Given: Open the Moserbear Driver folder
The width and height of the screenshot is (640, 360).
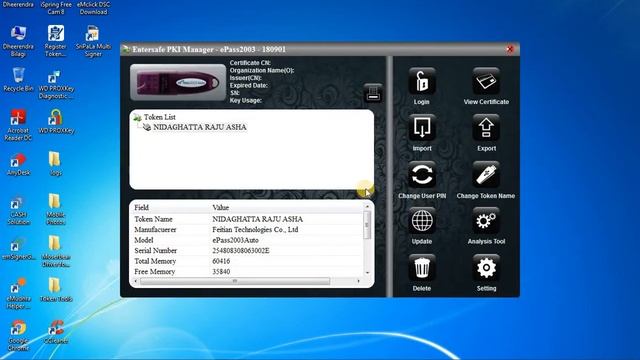Looking at the screenshot, I should [56, 251].
